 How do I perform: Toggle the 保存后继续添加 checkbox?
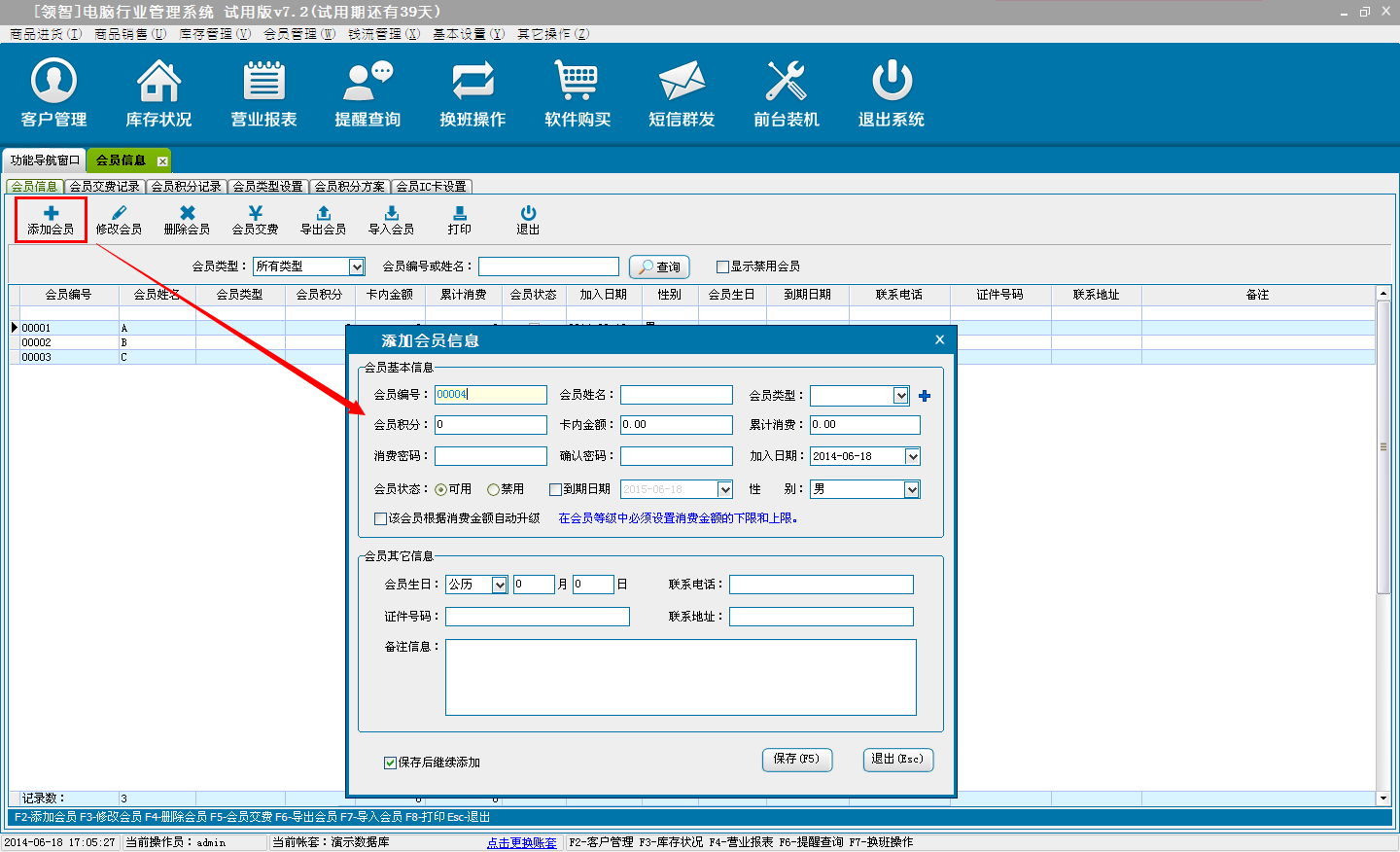[x=390, y=763]
